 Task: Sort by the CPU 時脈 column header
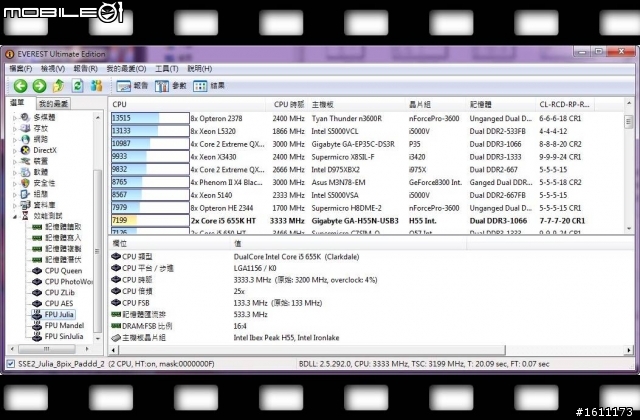coord(288,104)
